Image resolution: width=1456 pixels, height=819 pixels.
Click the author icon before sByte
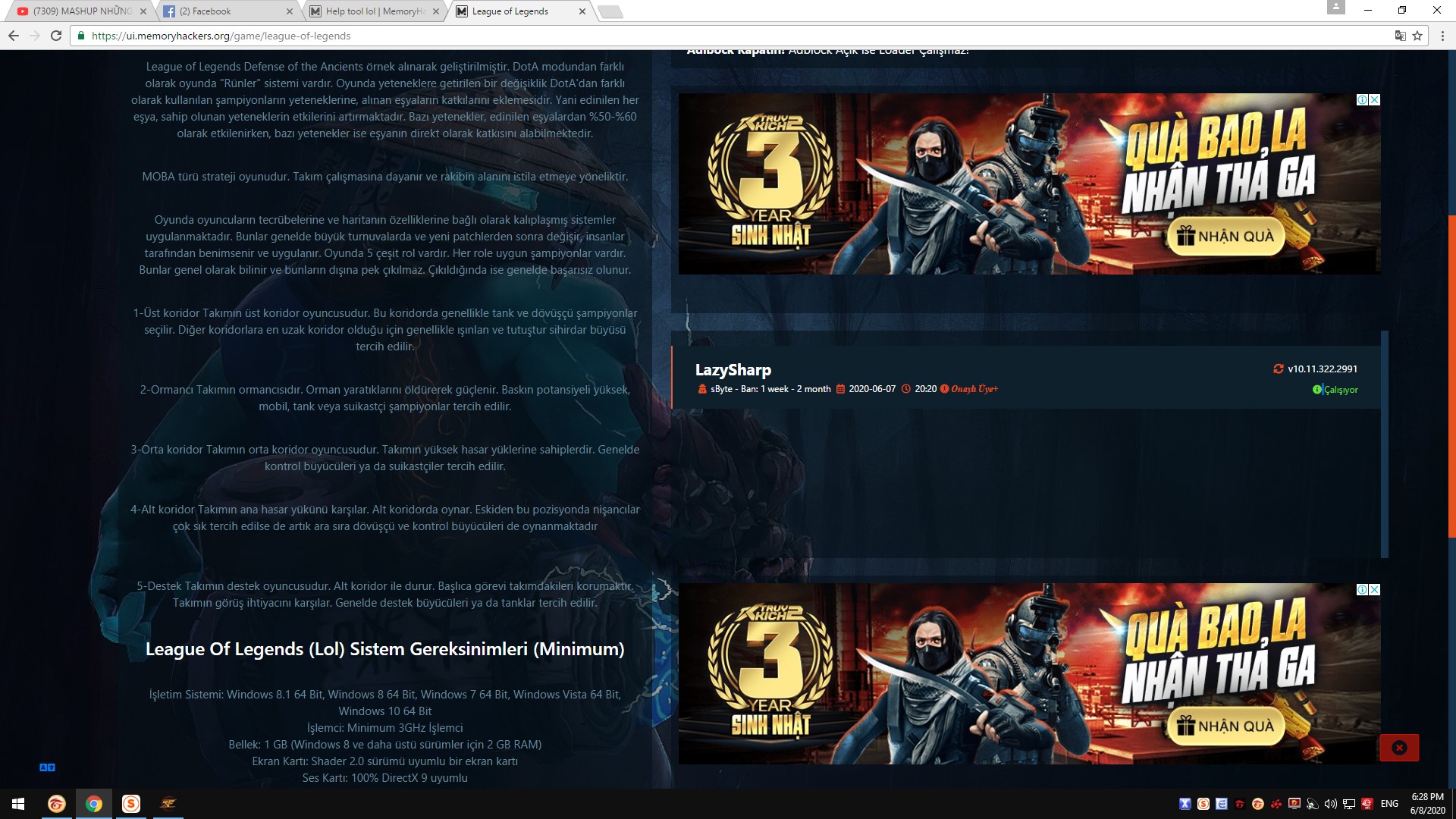[701, 389]
